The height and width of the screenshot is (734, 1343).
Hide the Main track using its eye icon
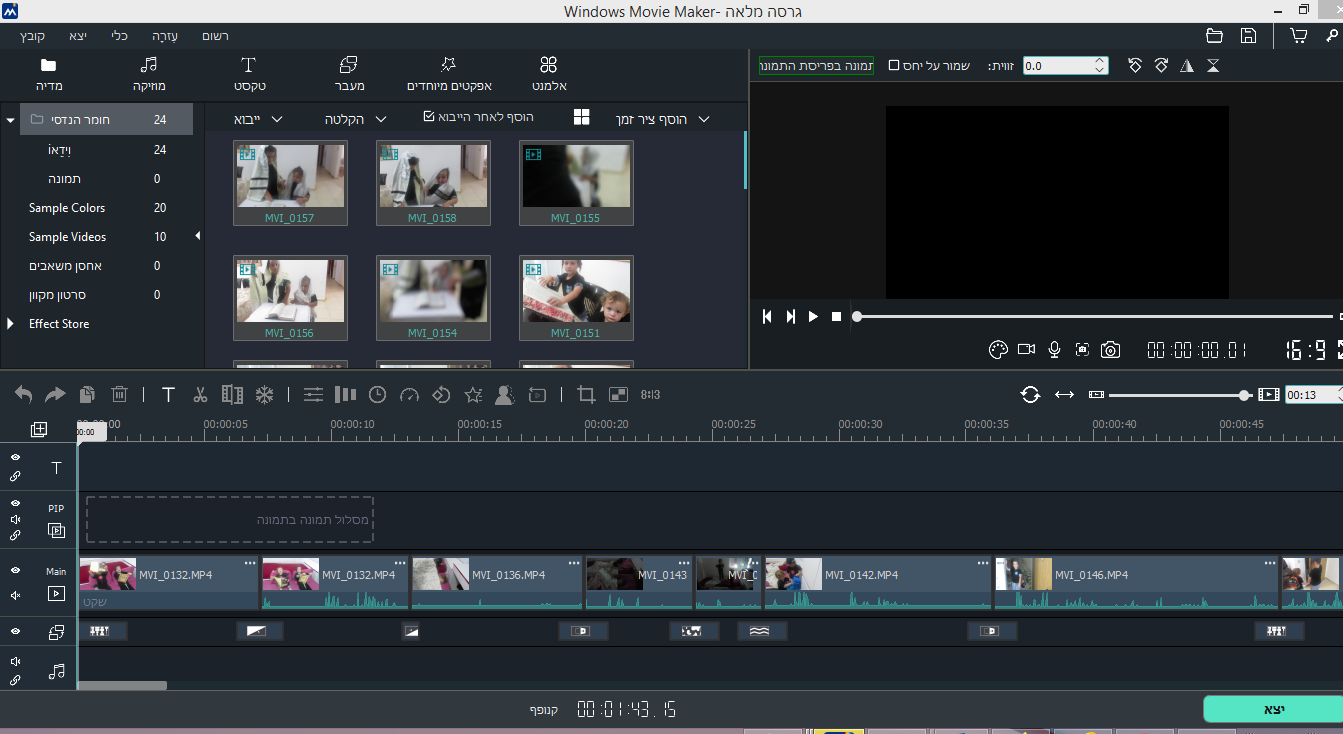16,570
